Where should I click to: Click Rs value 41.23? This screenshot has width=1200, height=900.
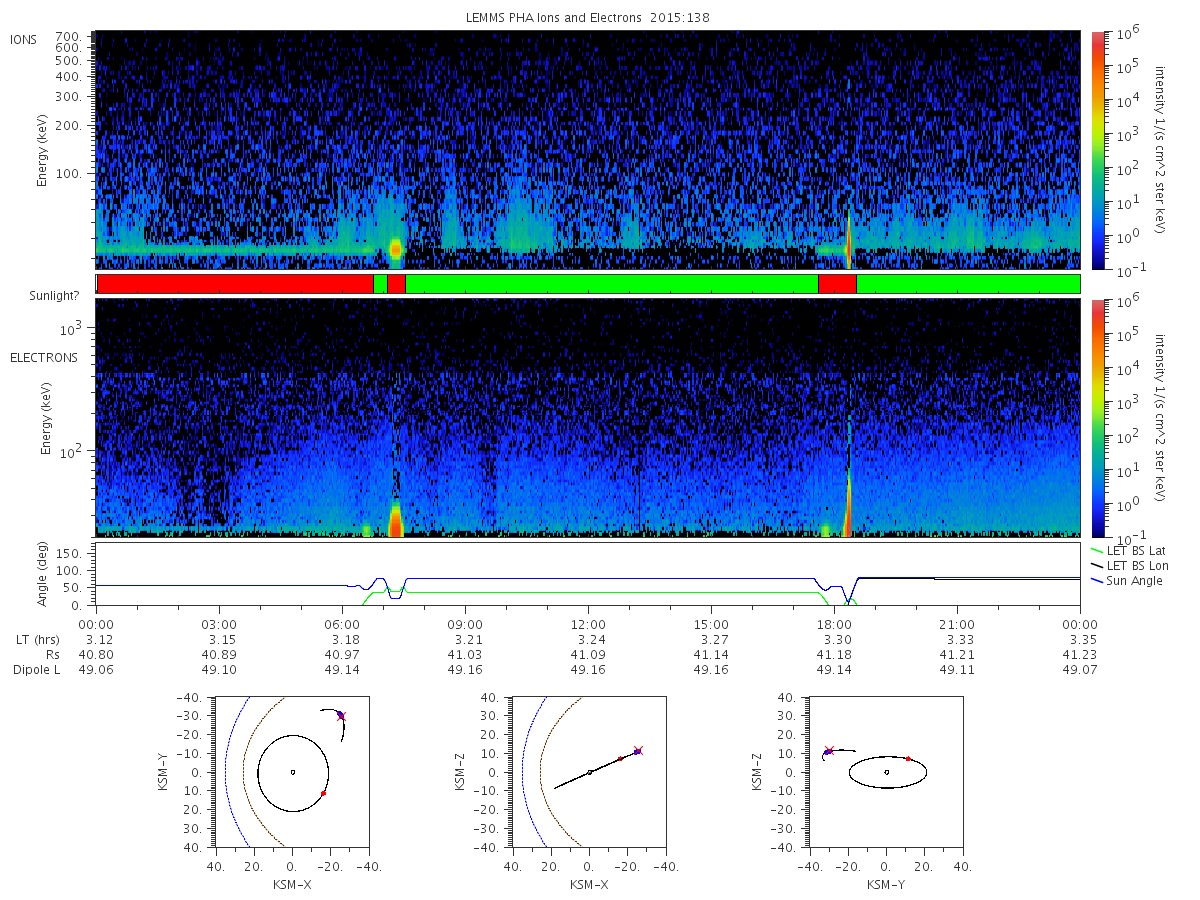click(x=1080, y=654)
